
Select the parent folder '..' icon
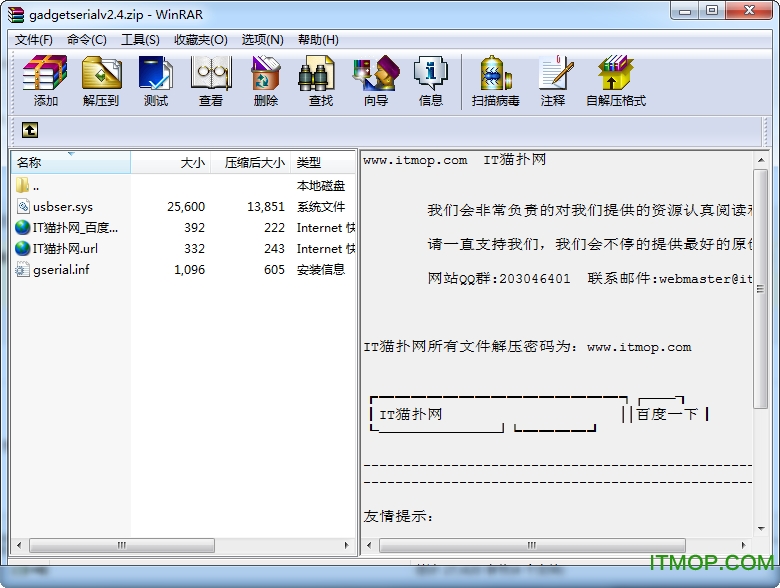(x=22, y=186)
